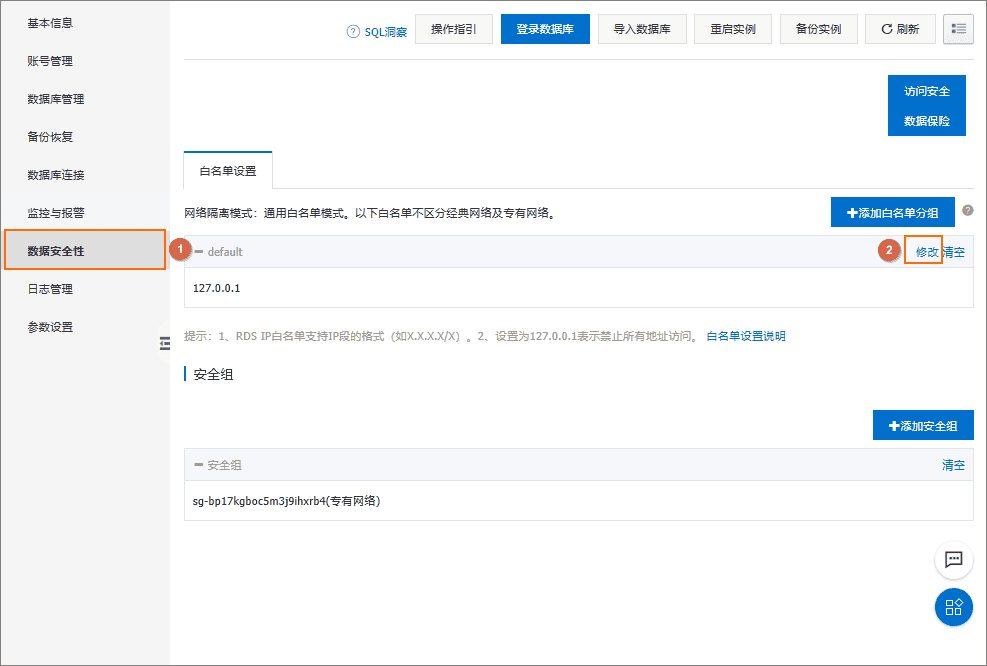Select 数据保险 in blue panel
This screenshot has width=987, height=666.
927,121
